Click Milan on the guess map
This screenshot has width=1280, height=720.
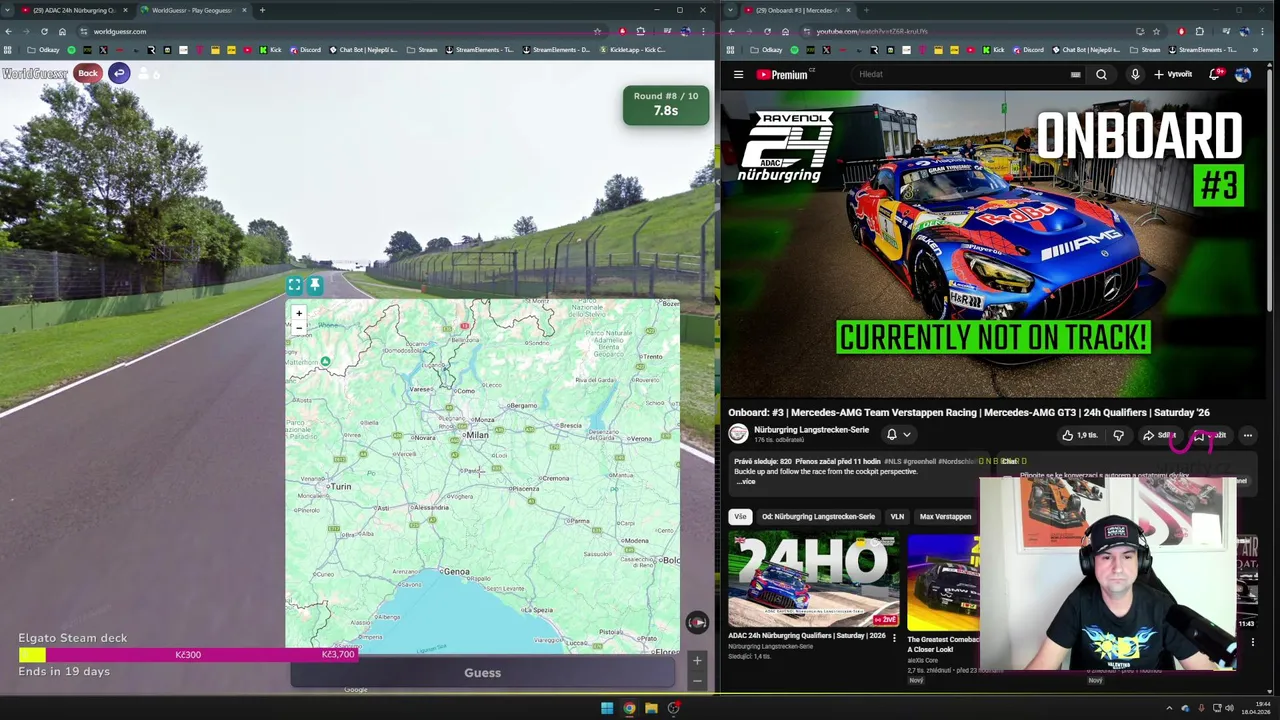477,434
